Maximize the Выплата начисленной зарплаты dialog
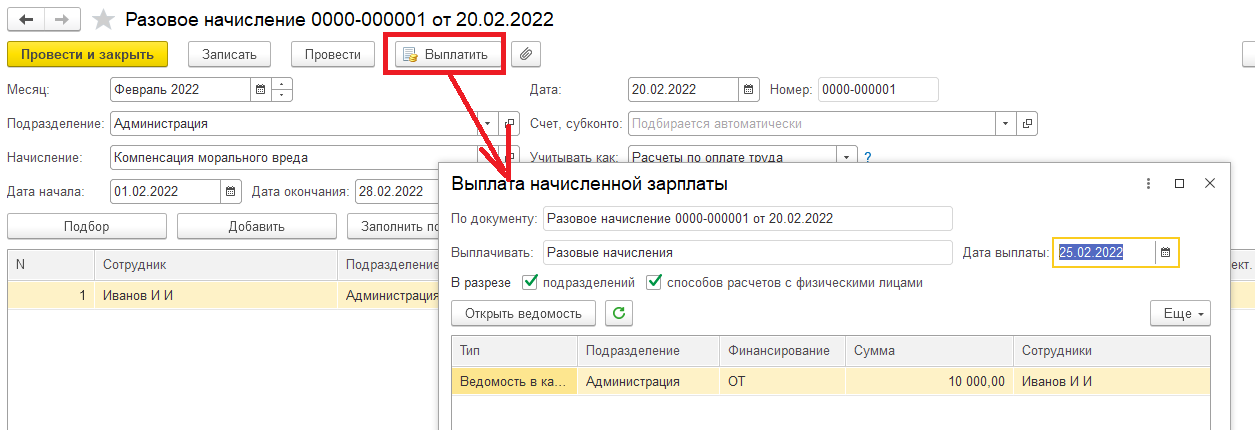The height and width of the screenshot is (430, 1255). point(1179,184)
